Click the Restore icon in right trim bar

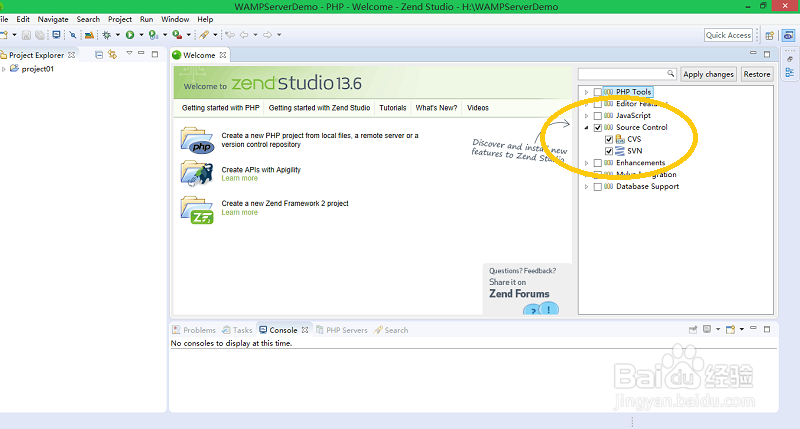pos(790,59)
